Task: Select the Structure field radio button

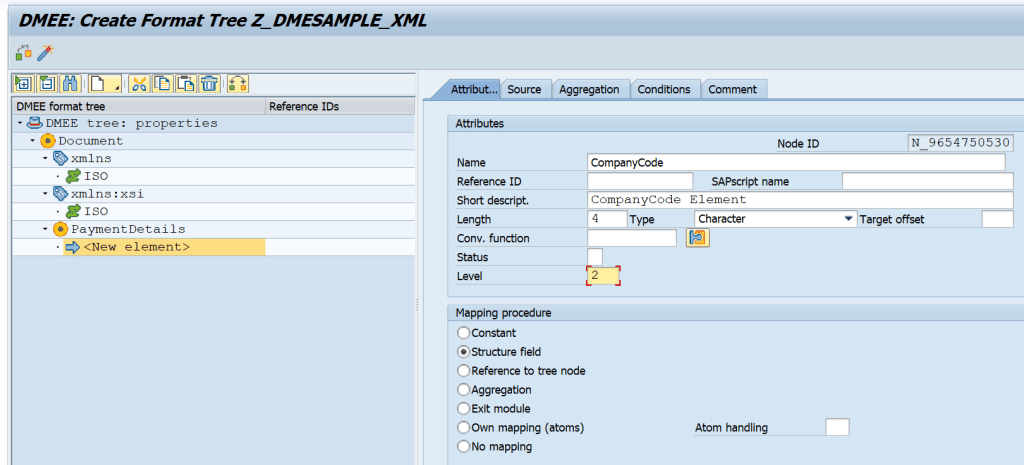Action: coord(464,352)
